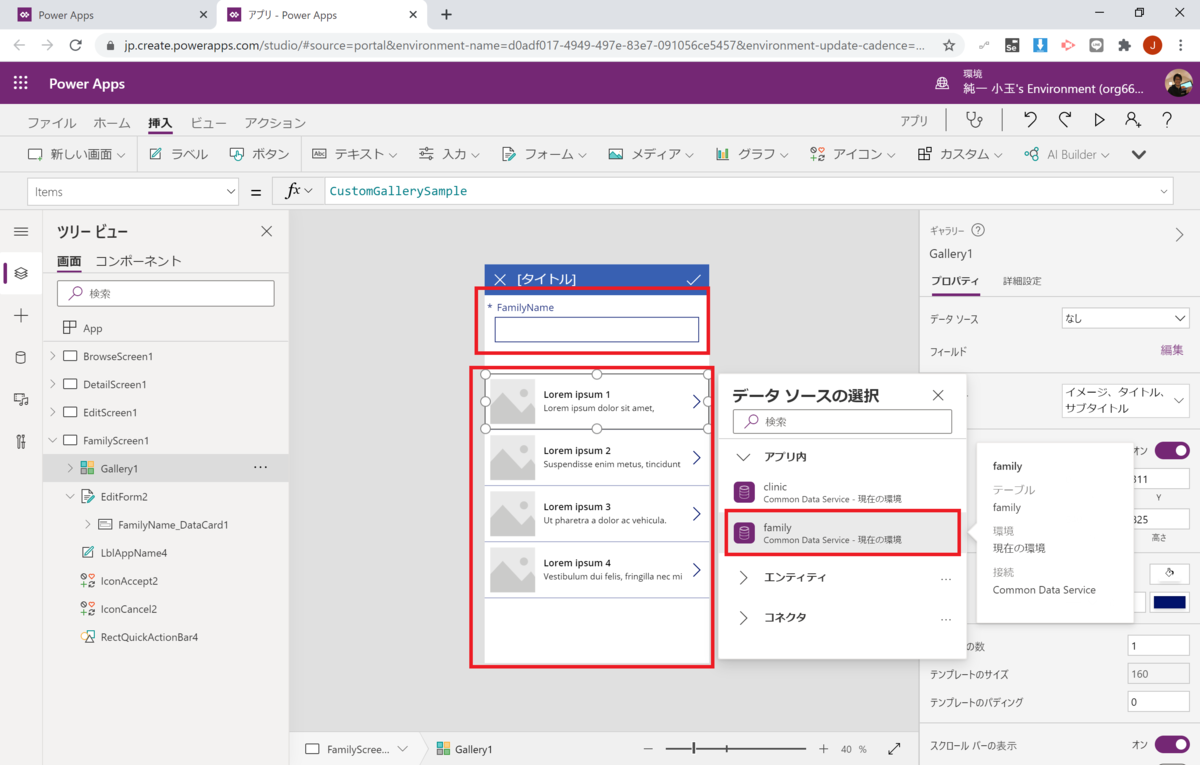Zoom out with minus icon
The height and width of the screenshot is (765, 1200).
click(x=648, y=749)
